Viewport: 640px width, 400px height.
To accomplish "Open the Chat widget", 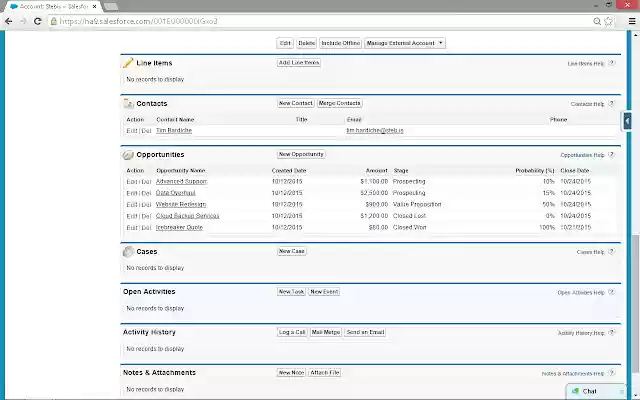I will click(596, 391).
